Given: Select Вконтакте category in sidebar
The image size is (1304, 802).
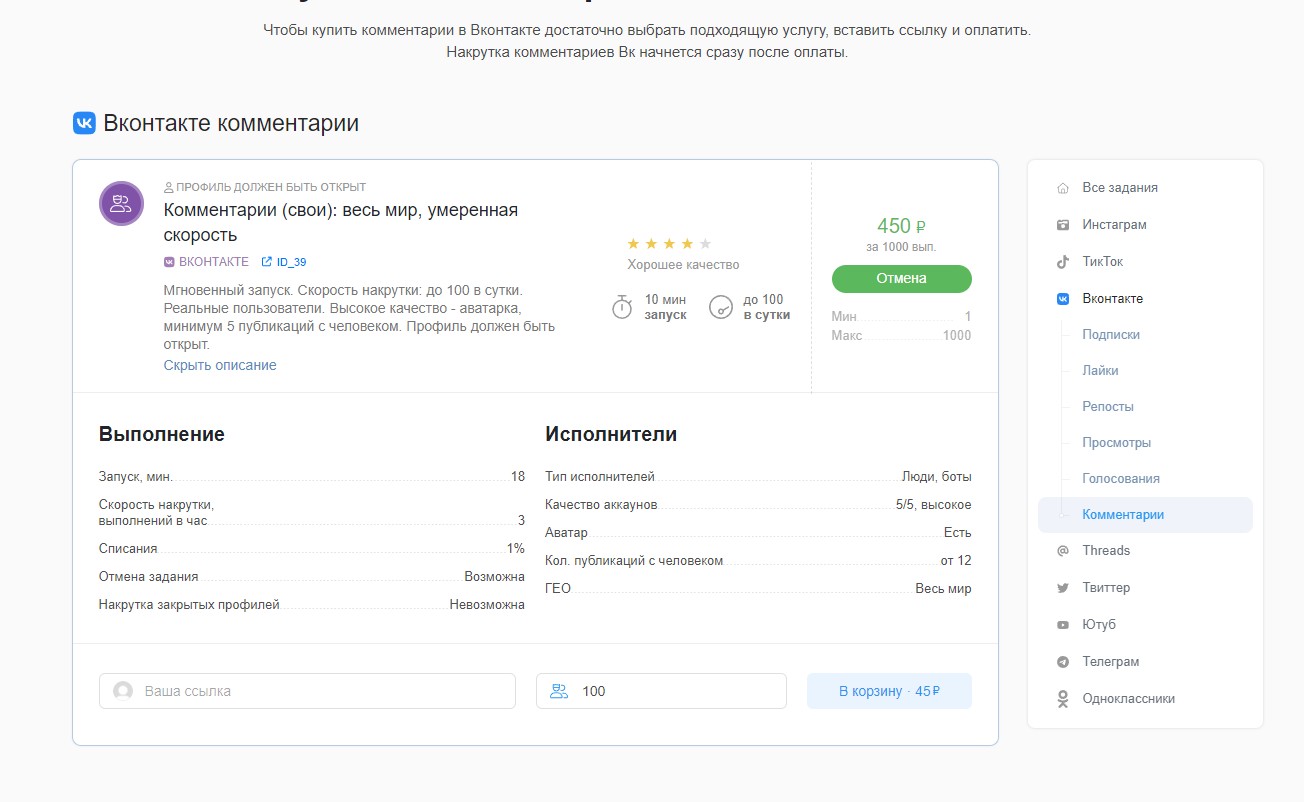Looking at the screenshot, I should pos(1112,299).
